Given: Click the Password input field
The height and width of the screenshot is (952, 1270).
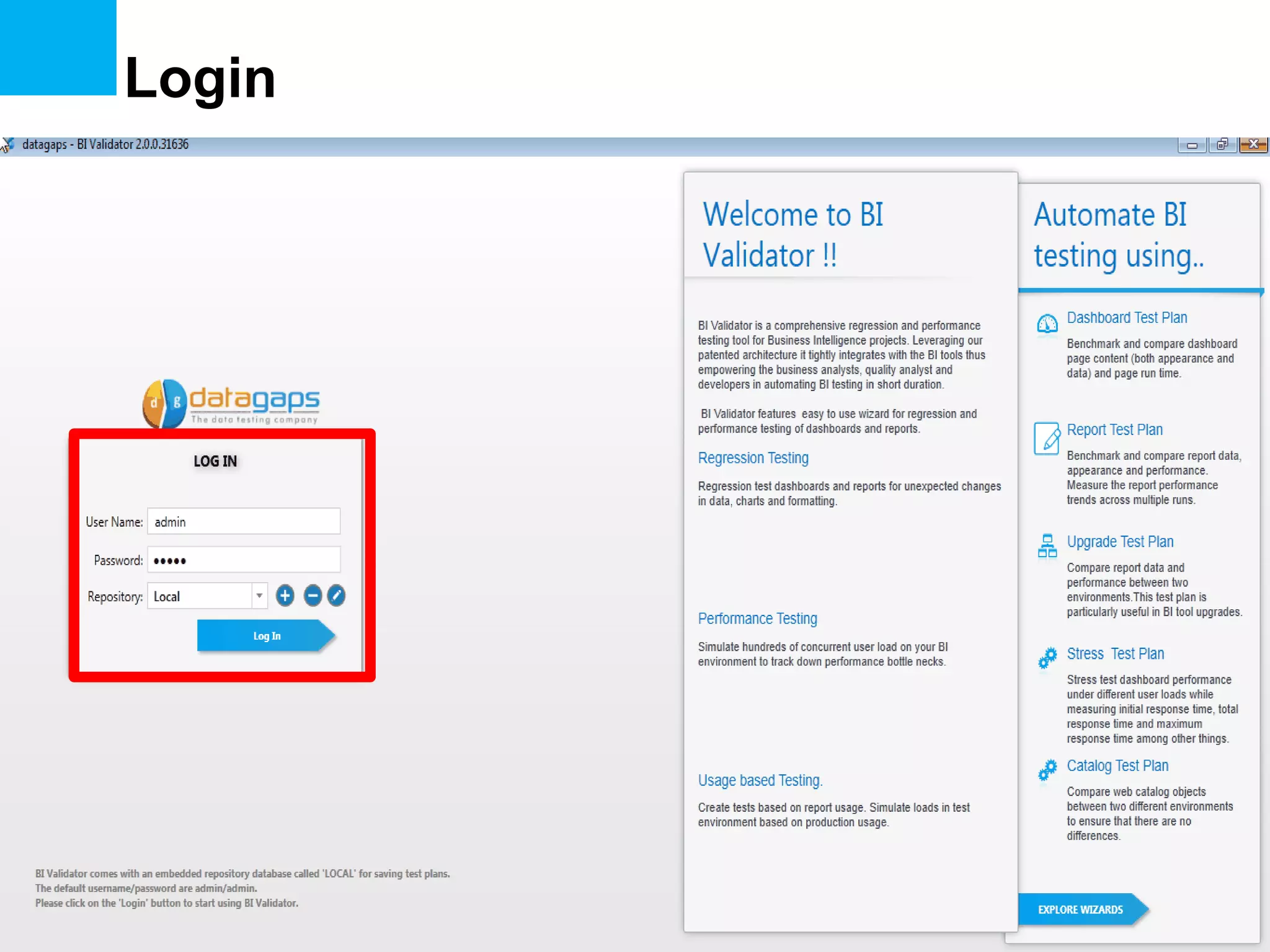Looking at the screenshot, I should (x=244, y=560).
